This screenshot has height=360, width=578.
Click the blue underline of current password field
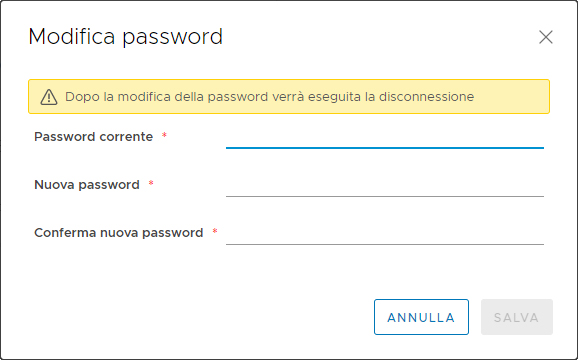click(x=385, y=148)
